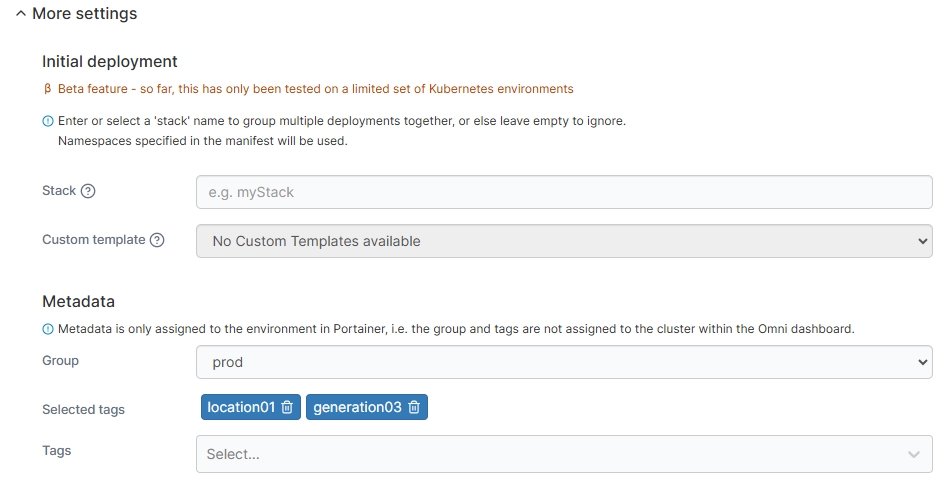Focus the Stack name input field
The image size is (945, 485).
point(564,192)
